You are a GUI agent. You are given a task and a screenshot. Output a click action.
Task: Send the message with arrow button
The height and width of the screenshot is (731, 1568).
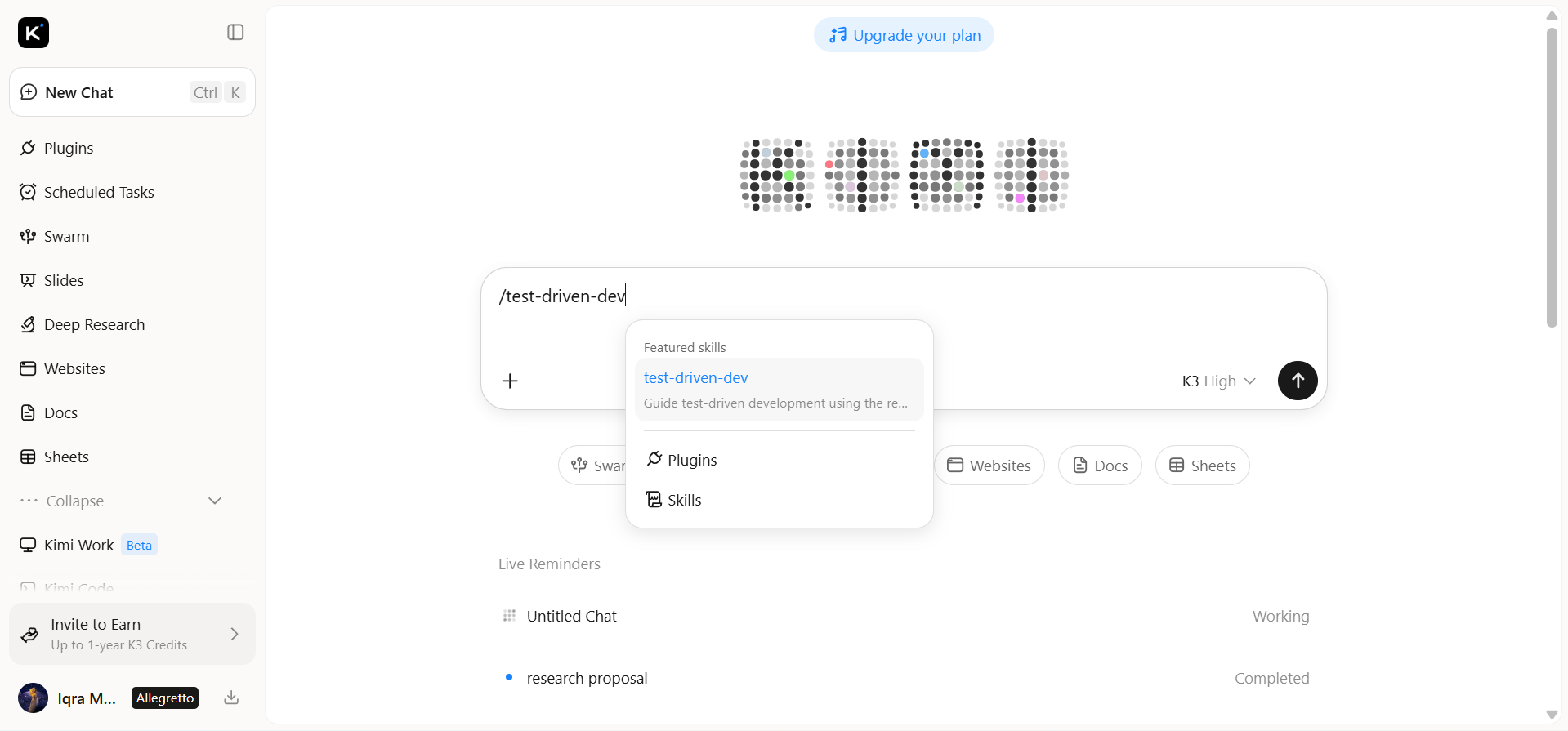click(x=1298, y=381)
